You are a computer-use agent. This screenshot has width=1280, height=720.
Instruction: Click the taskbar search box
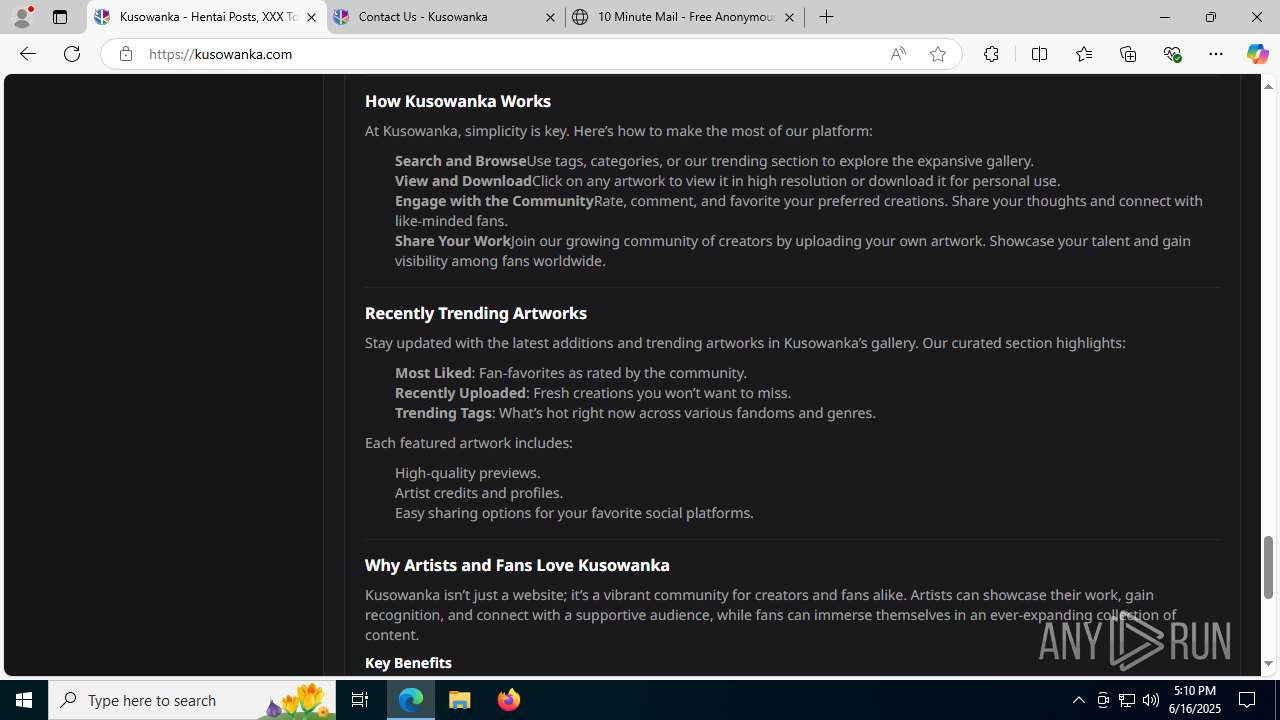[x=192, y=700]
